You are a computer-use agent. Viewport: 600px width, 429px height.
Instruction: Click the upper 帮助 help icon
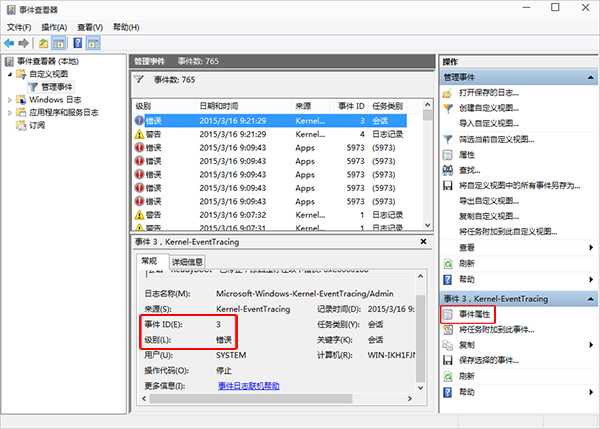pos(447,279)
